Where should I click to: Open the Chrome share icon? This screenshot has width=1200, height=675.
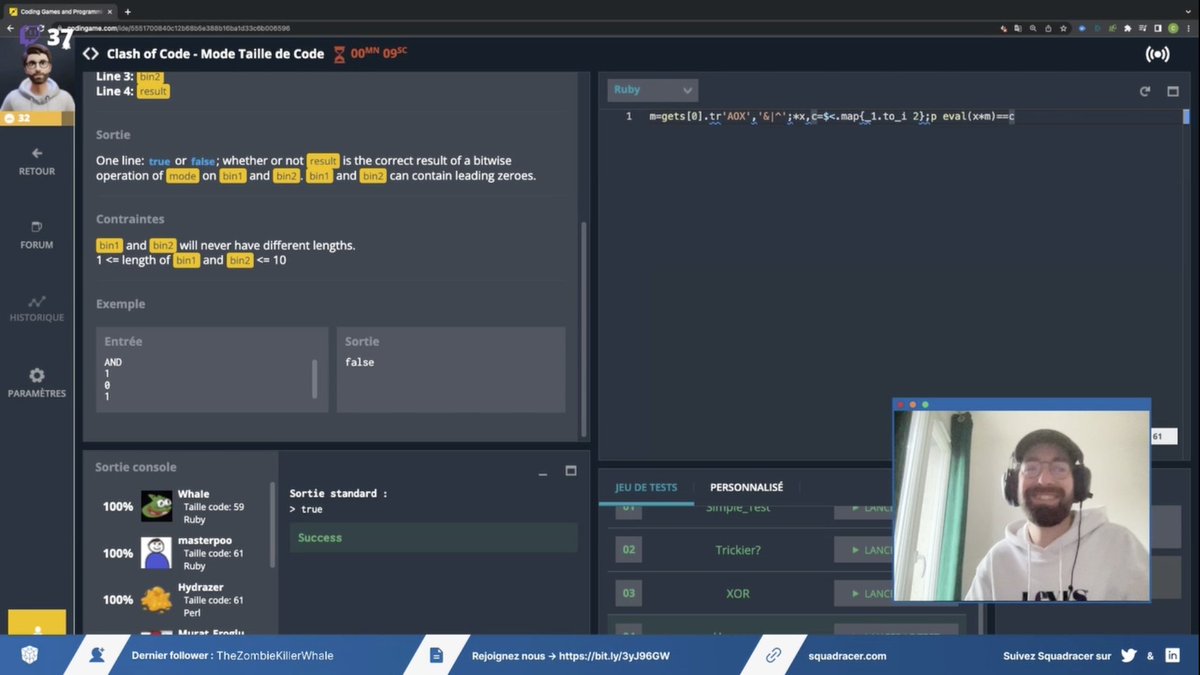1049,29
